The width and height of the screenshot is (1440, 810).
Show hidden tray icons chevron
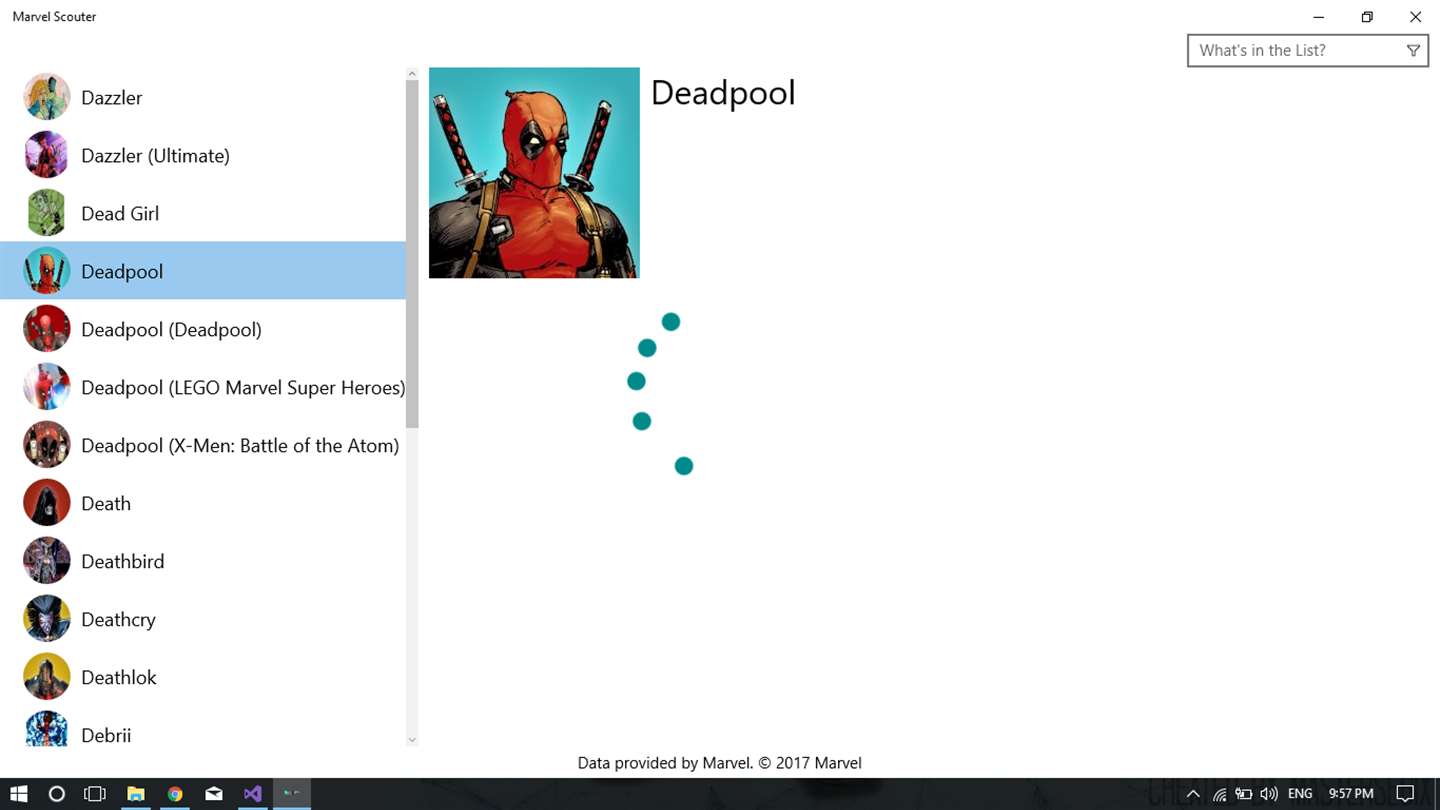pyautogui.click(x=1193, y=794)
